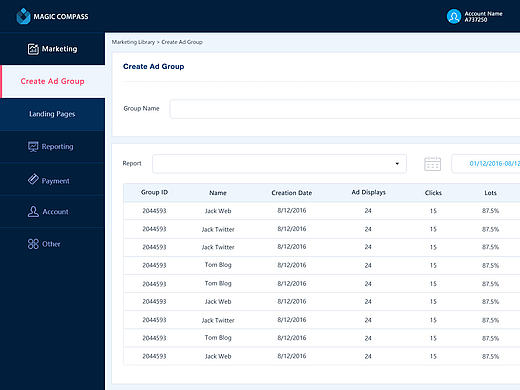The height and width of the screenshot is (390, 520).
Task: Click the Payment card icon
Action: (x=33, y=179)
